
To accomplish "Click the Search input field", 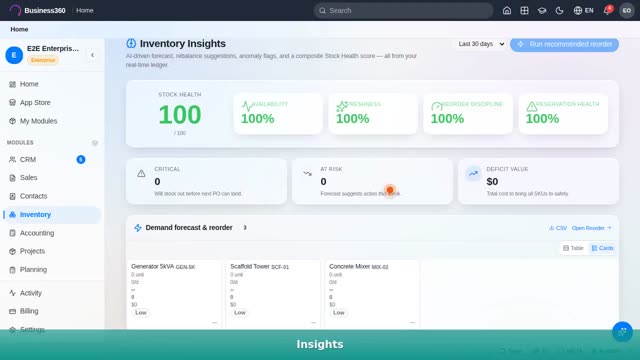I will (x=403, y=11).
